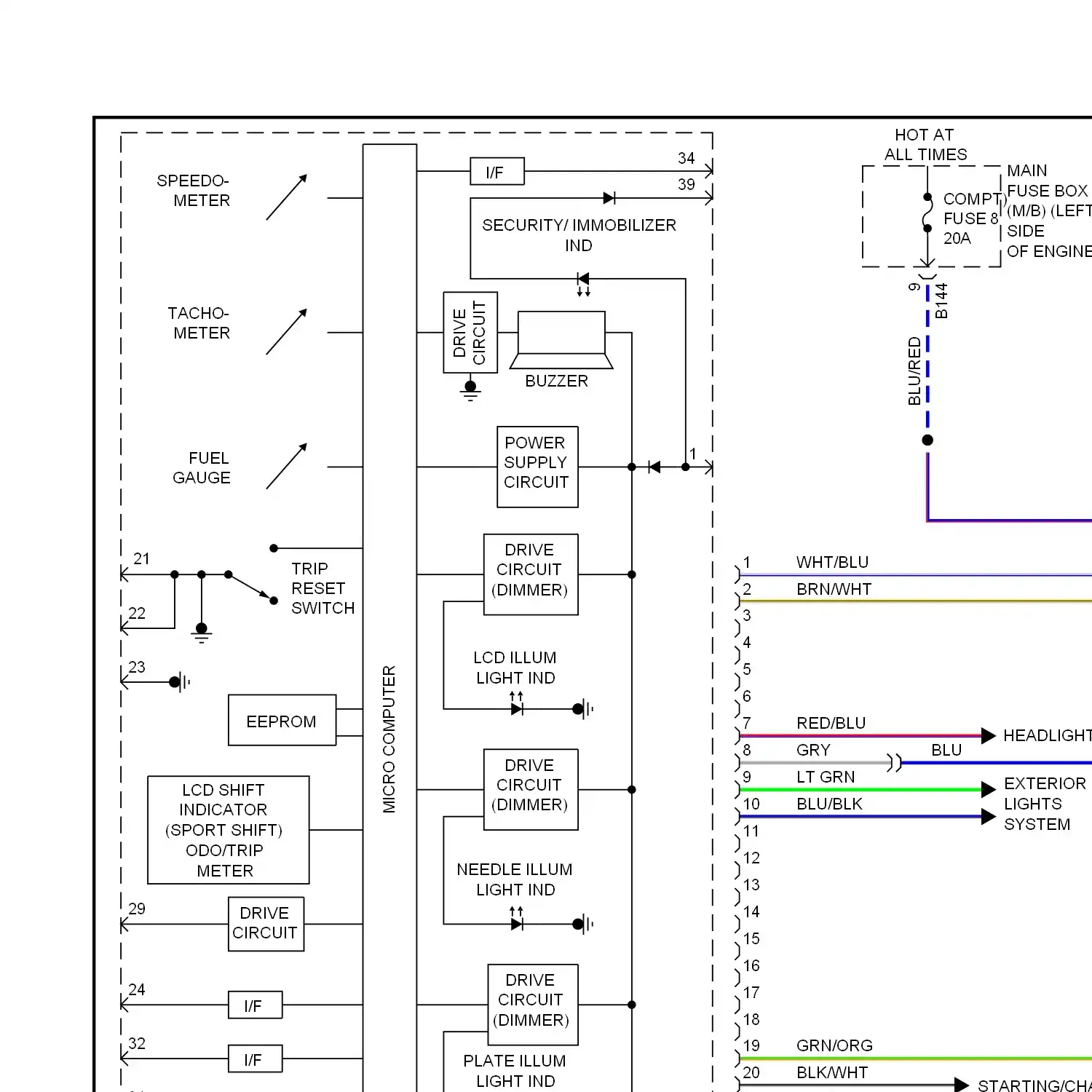The width and height of the screenshot is (1092, 1092).
Task: Select connector pin number 17
Action: pyautogui.click(x=751, y=992)
